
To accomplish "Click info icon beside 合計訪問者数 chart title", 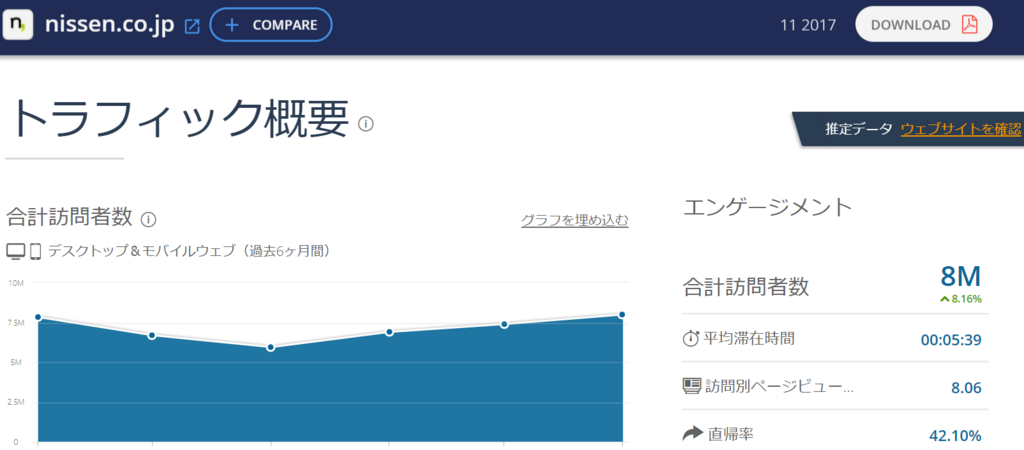I will click(x=148, y=219).
